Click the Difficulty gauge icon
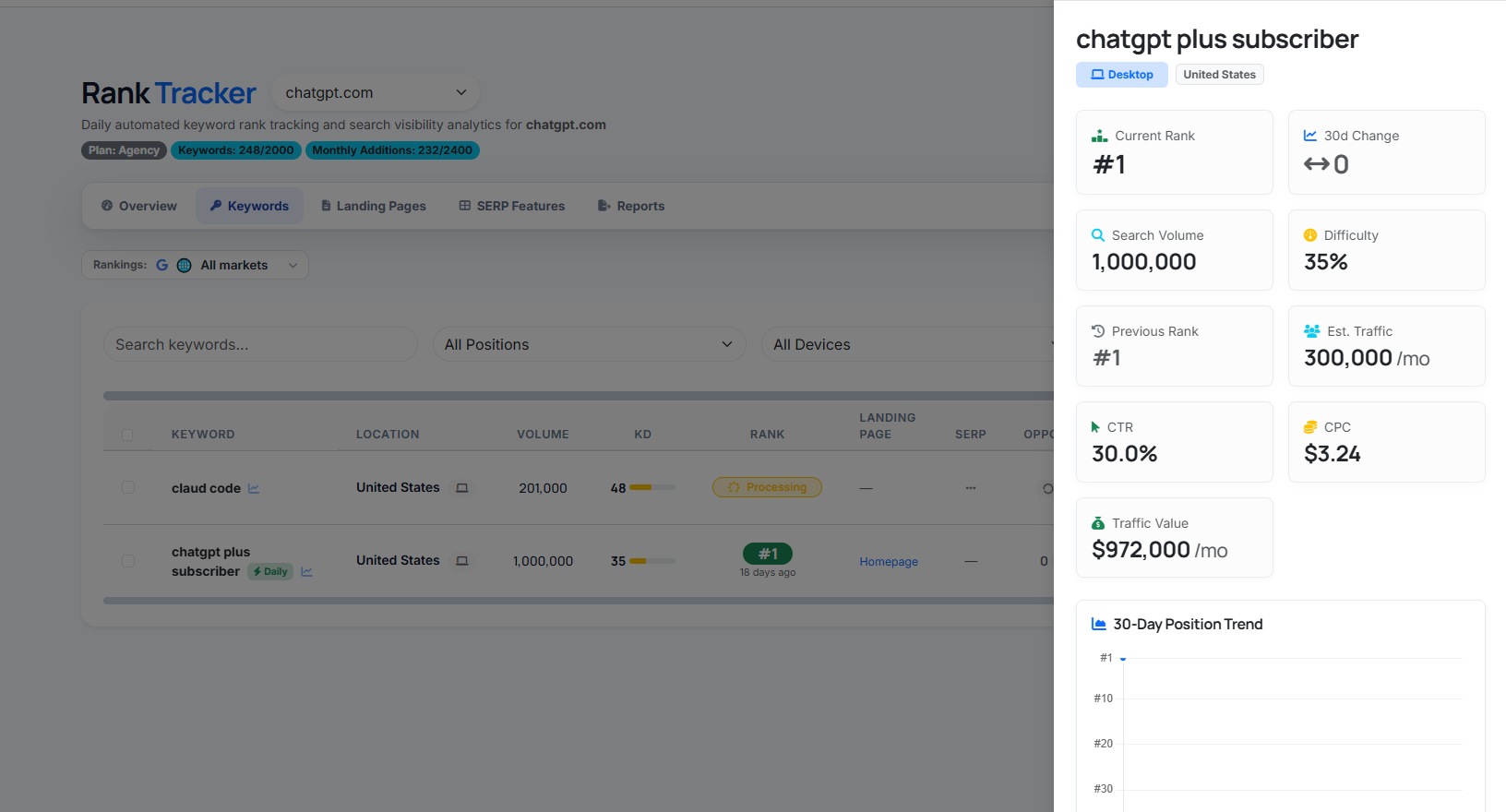The image size is (1506, 812). [x=1310, y=235]
